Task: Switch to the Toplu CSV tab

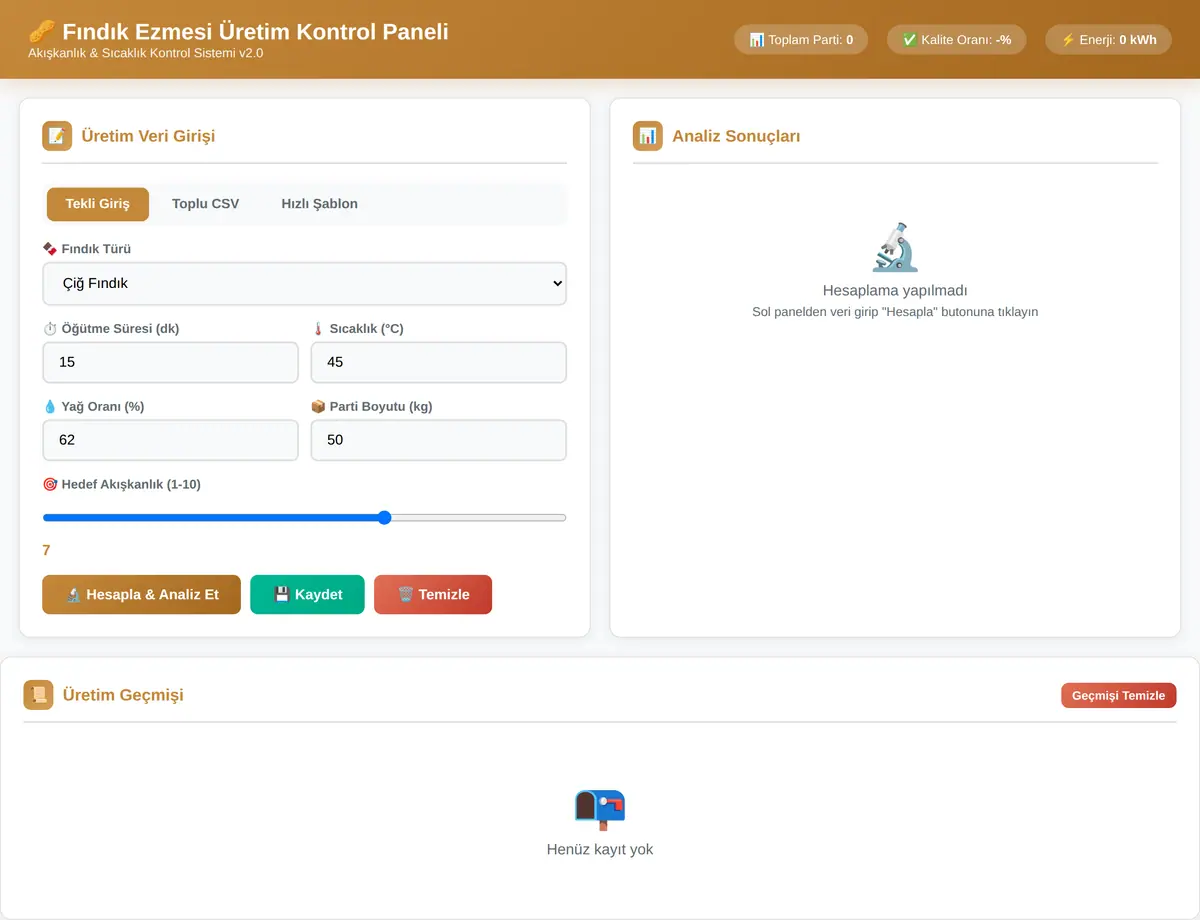Action: coord(206,204)
